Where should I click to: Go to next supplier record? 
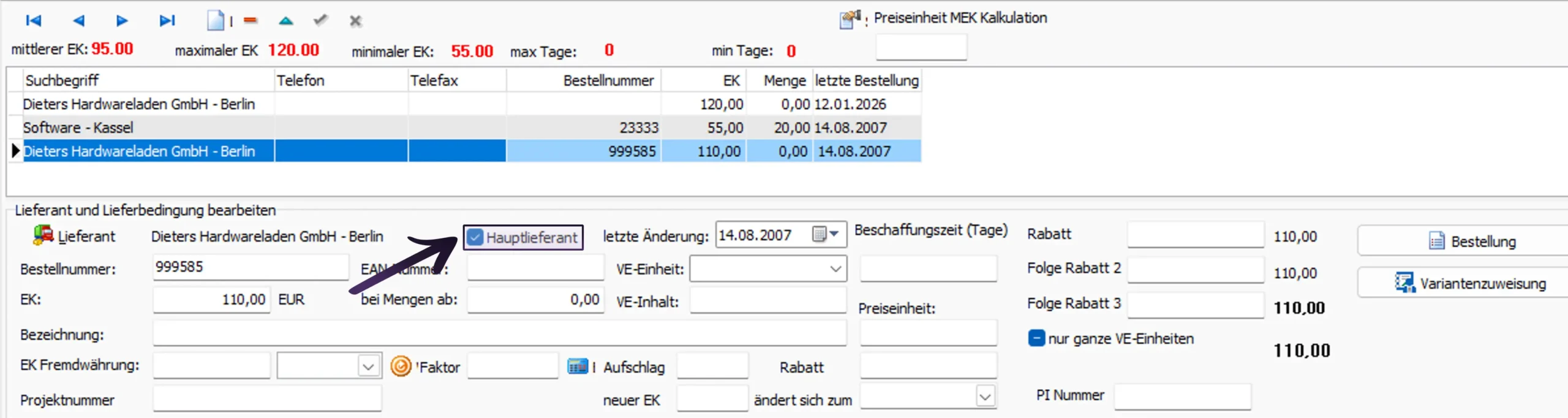point(122,21)
